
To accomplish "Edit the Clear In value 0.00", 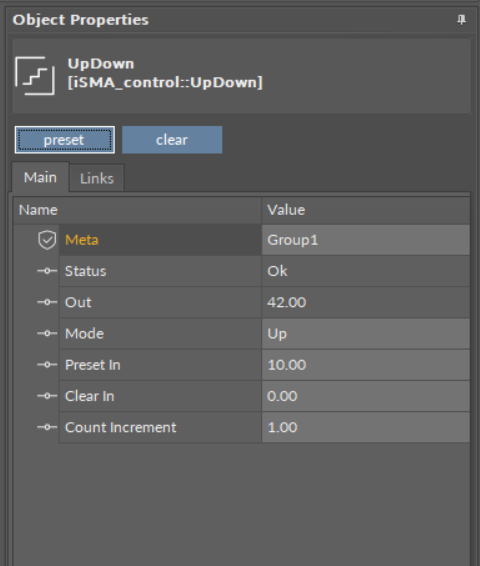I will pos(366,396).
